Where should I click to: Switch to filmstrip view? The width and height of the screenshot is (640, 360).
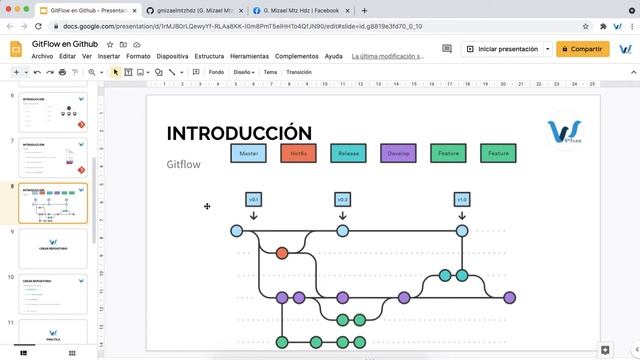[24, 353]
